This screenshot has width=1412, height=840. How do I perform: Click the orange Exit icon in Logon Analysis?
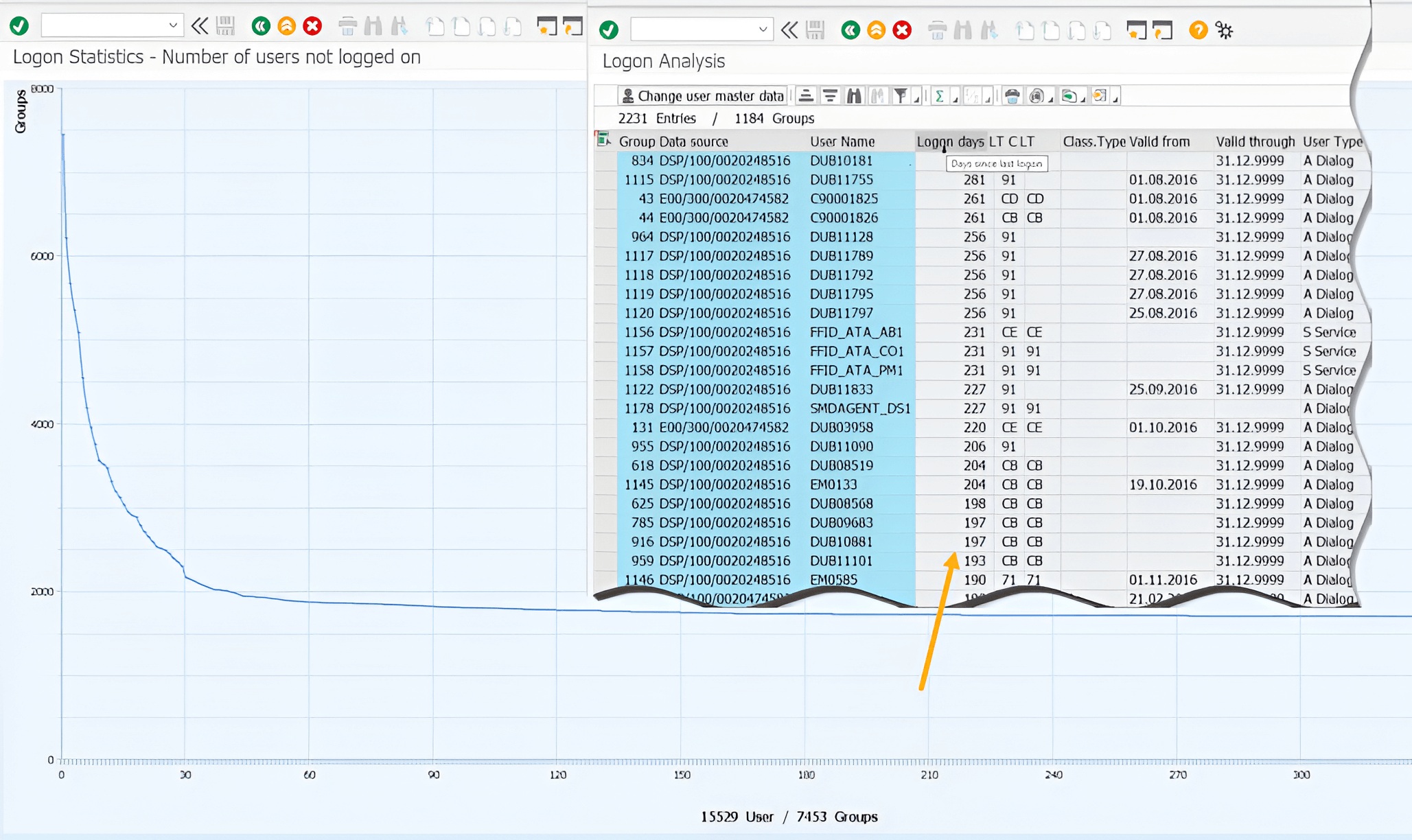[876, 30]
